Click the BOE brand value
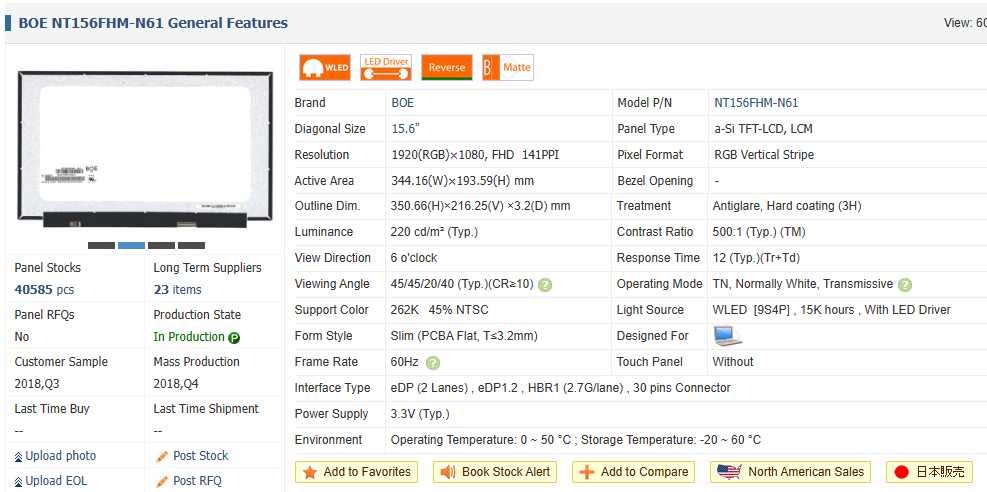The image size is (987, 492). point(403,103)
